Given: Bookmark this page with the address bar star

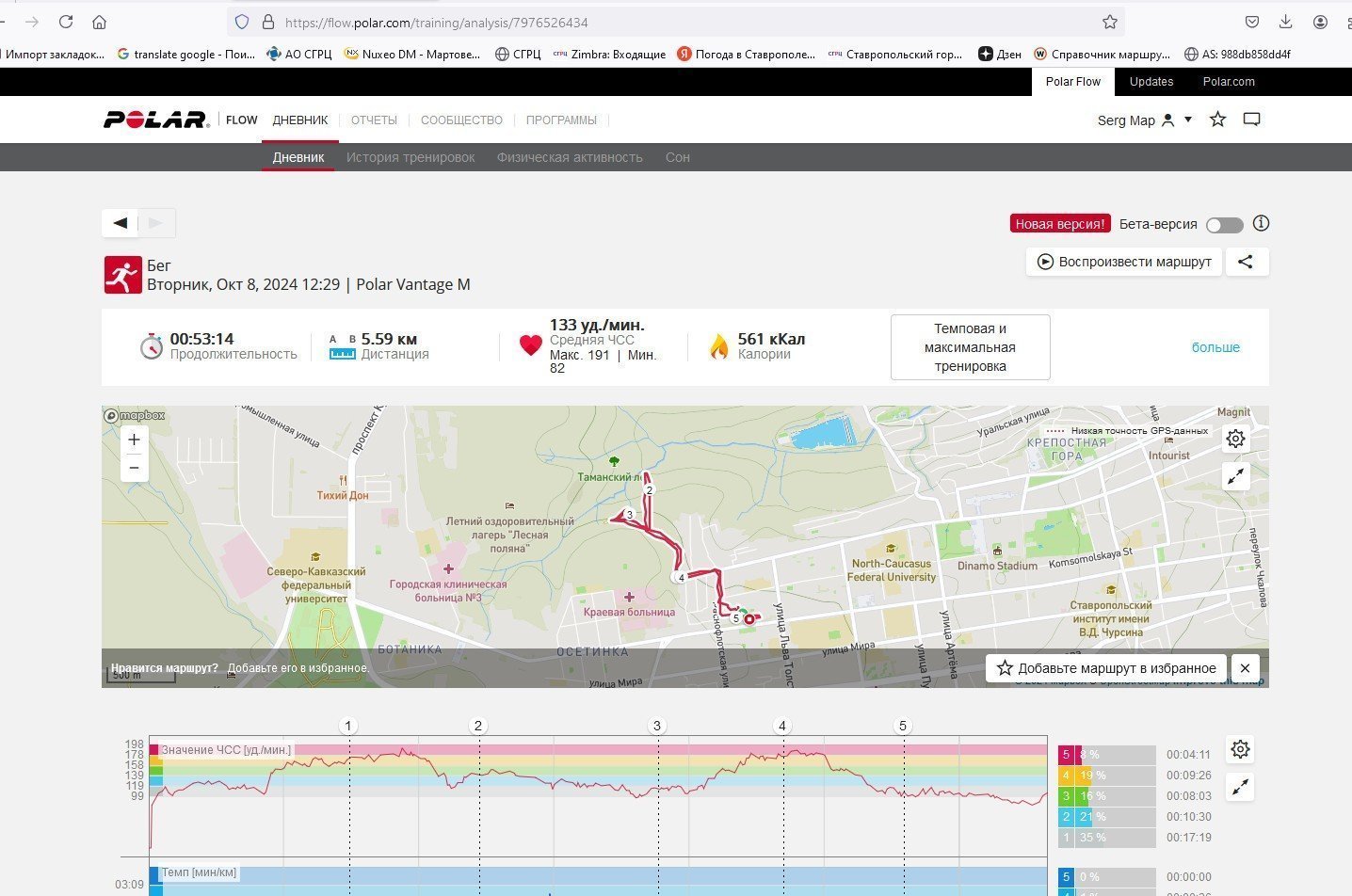Looking at the screenshot, I should click(x=1110, y=22).
